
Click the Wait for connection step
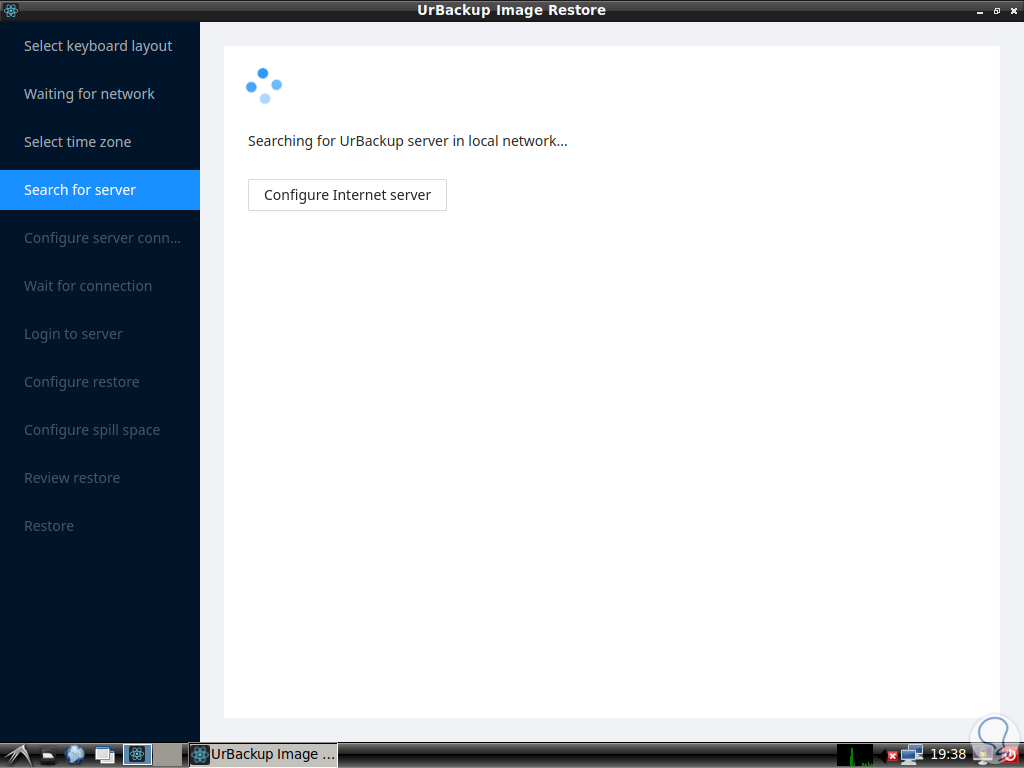[100, 286]
